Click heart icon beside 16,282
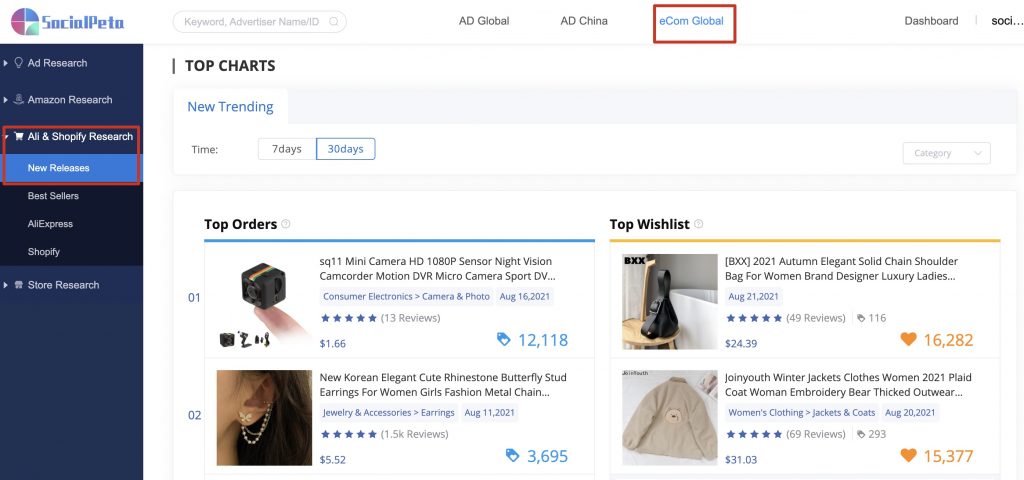 tap(908, 339)
